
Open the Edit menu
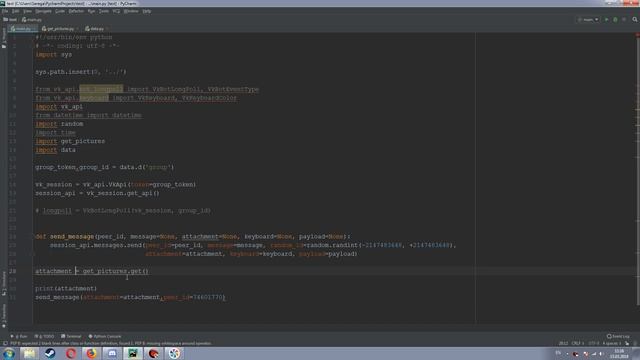coord(16,11)
